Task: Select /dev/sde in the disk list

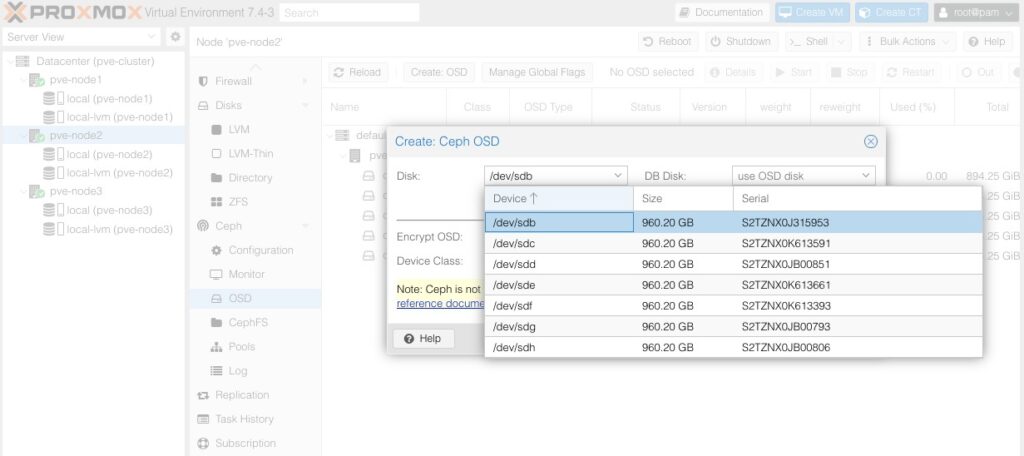Action: point(733,285)
